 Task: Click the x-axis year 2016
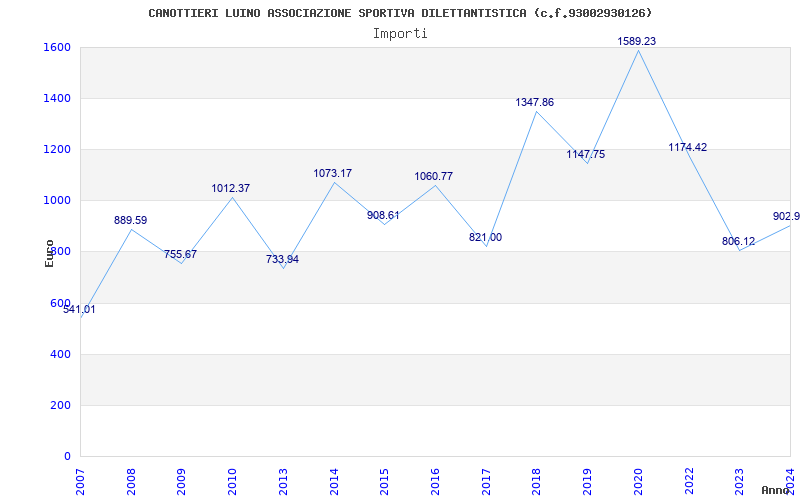pyautogui.click(x=435, y=482)
